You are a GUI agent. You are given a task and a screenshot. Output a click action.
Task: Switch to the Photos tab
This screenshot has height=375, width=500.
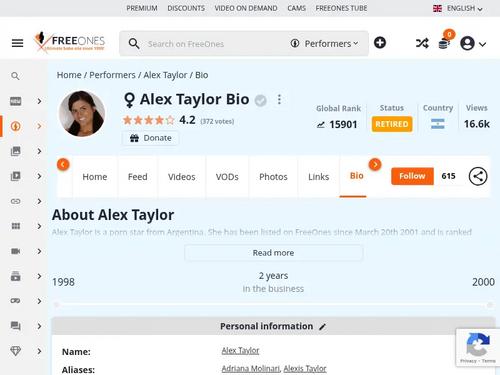click(x=273, y=177)
